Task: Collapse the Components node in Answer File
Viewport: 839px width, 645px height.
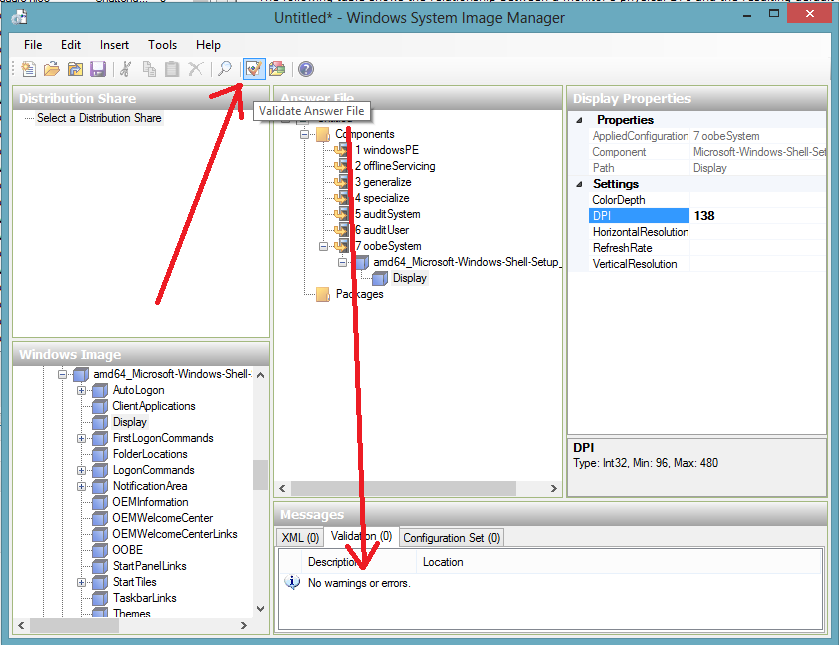Action: tap(304, 134)
